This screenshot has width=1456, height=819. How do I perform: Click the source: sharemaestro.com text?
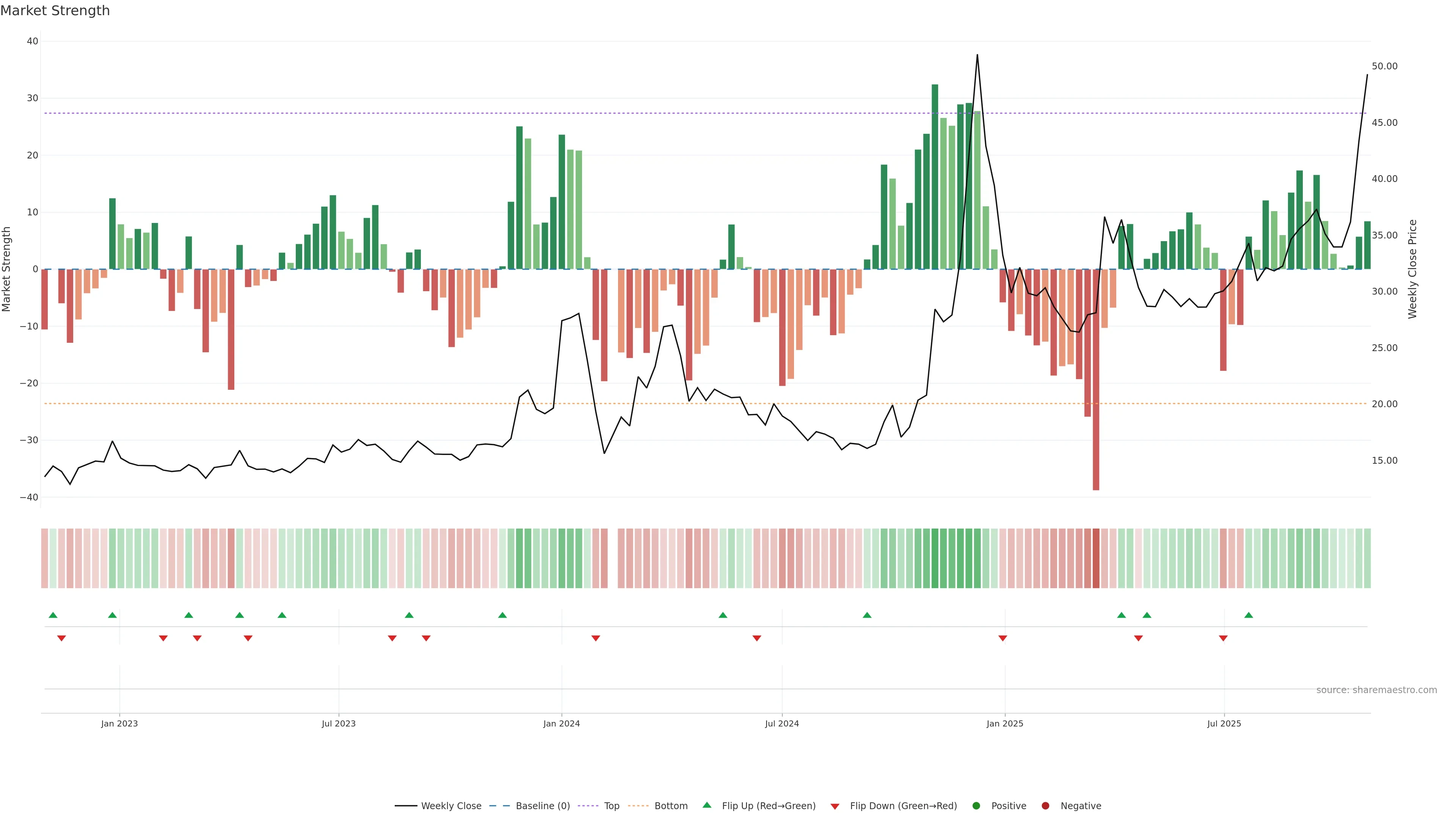1376,690
